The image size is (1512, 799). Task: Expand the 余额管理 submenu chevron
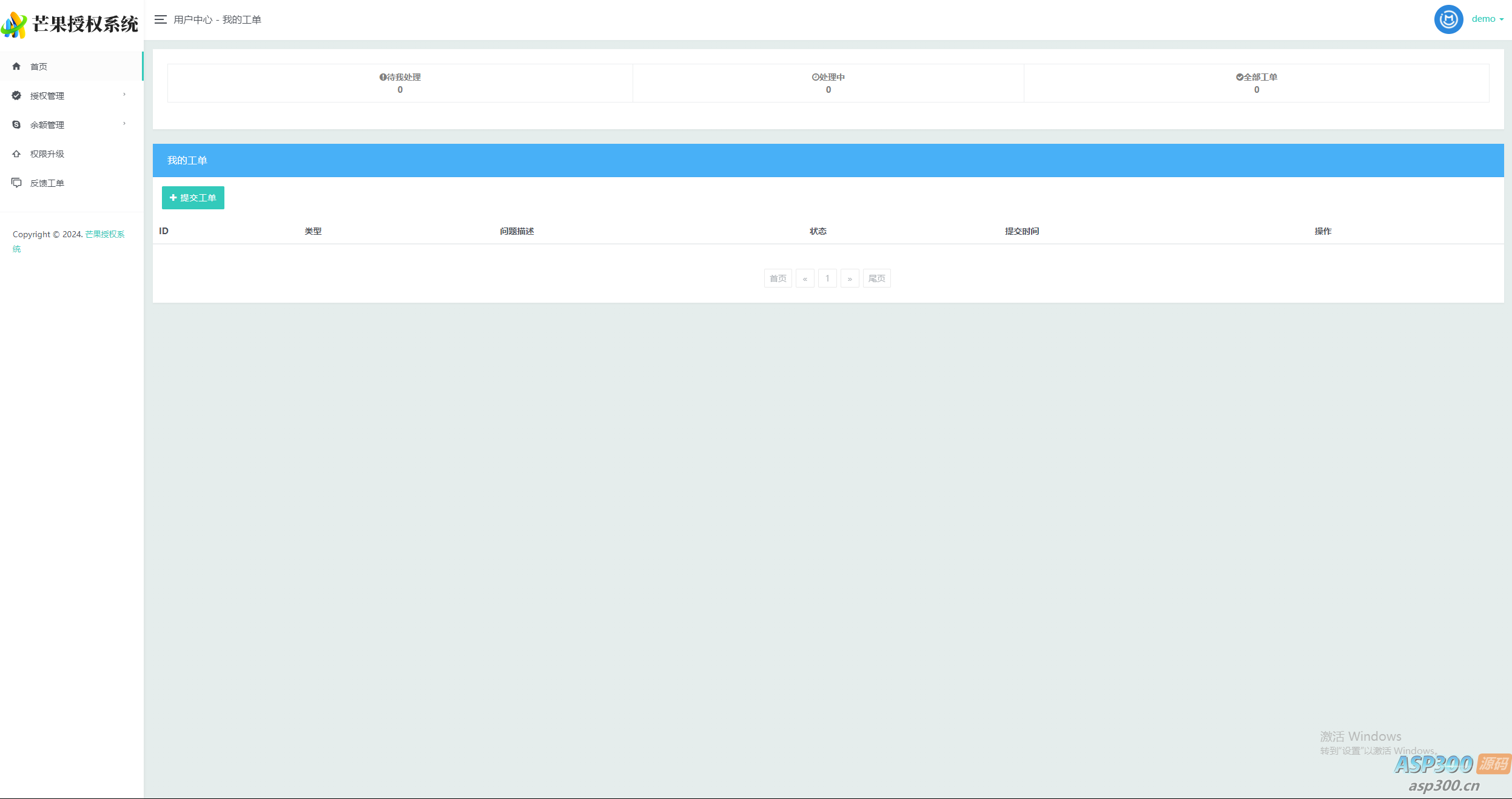124,124
